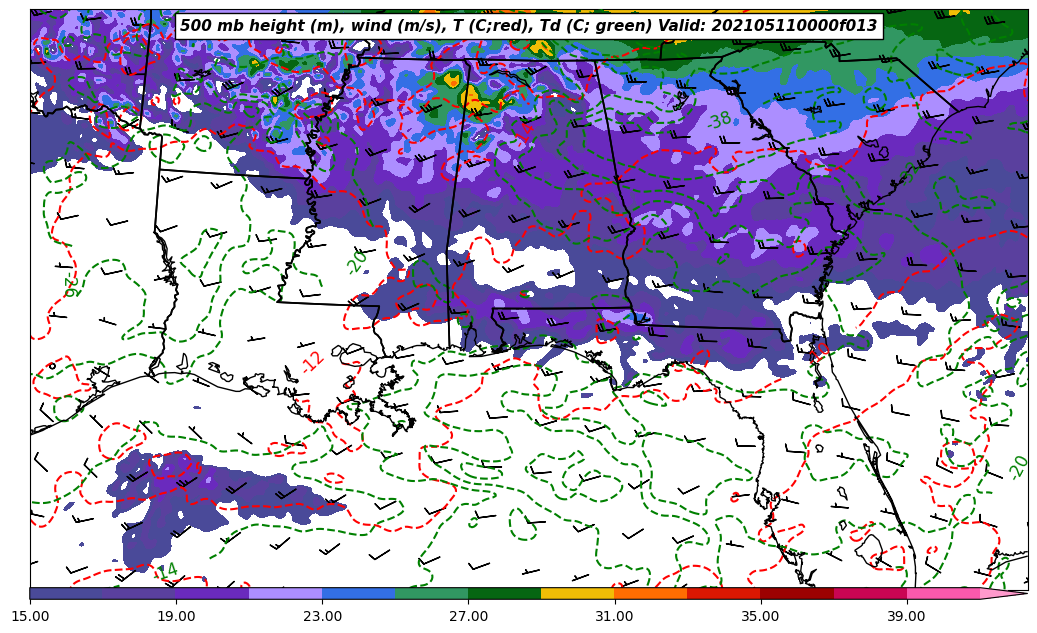Click the 27.00 colorbar tick label
The image size is (1037, 633).
pyautogui.click(x=468, y=616)
